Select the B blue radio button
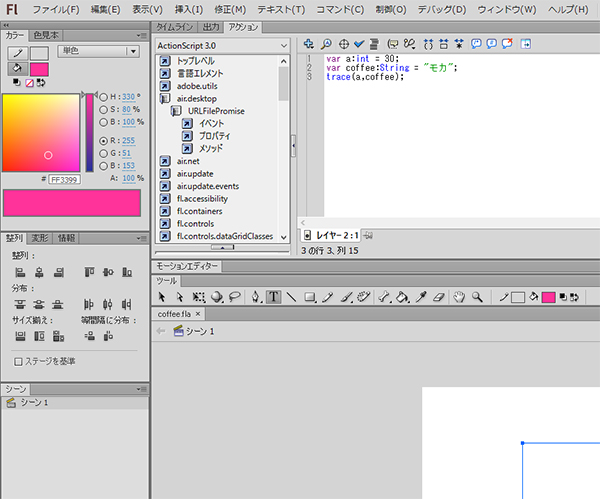The width and height of the screenshot is (600, 499). pos(103,166)
